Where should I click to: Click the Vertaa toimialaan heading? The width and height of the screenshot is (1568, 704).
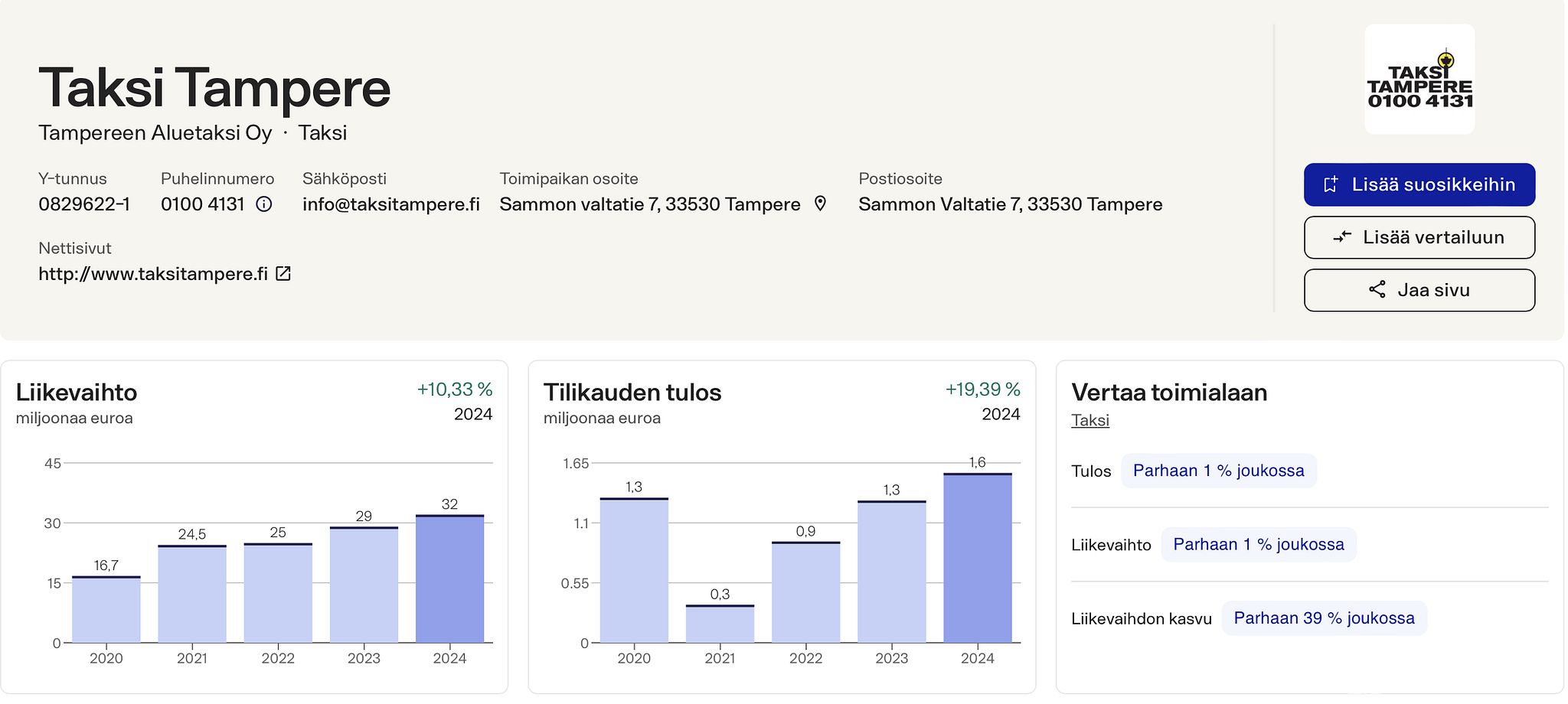pyautogui.click(x=1169, y=393)
